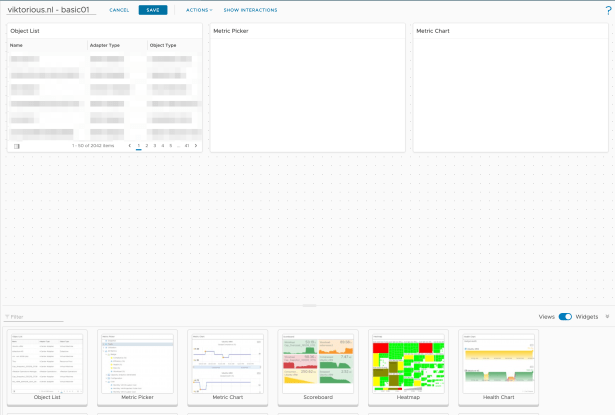Toggle the Views/Widgets switch
This screenshot has height=415, width=615.
(565, 317)
